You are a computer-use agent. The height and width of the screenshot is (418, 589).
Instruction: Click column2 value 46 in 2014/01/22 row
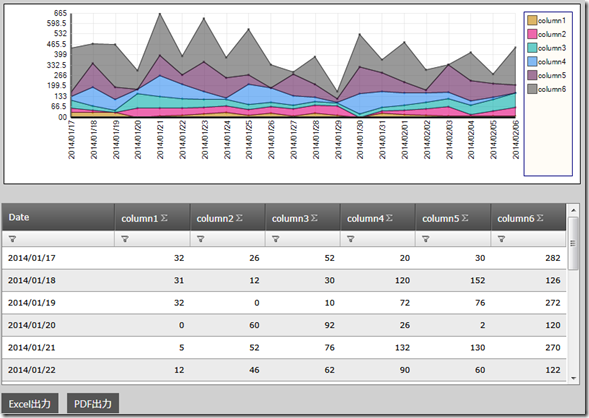(254, 370)
